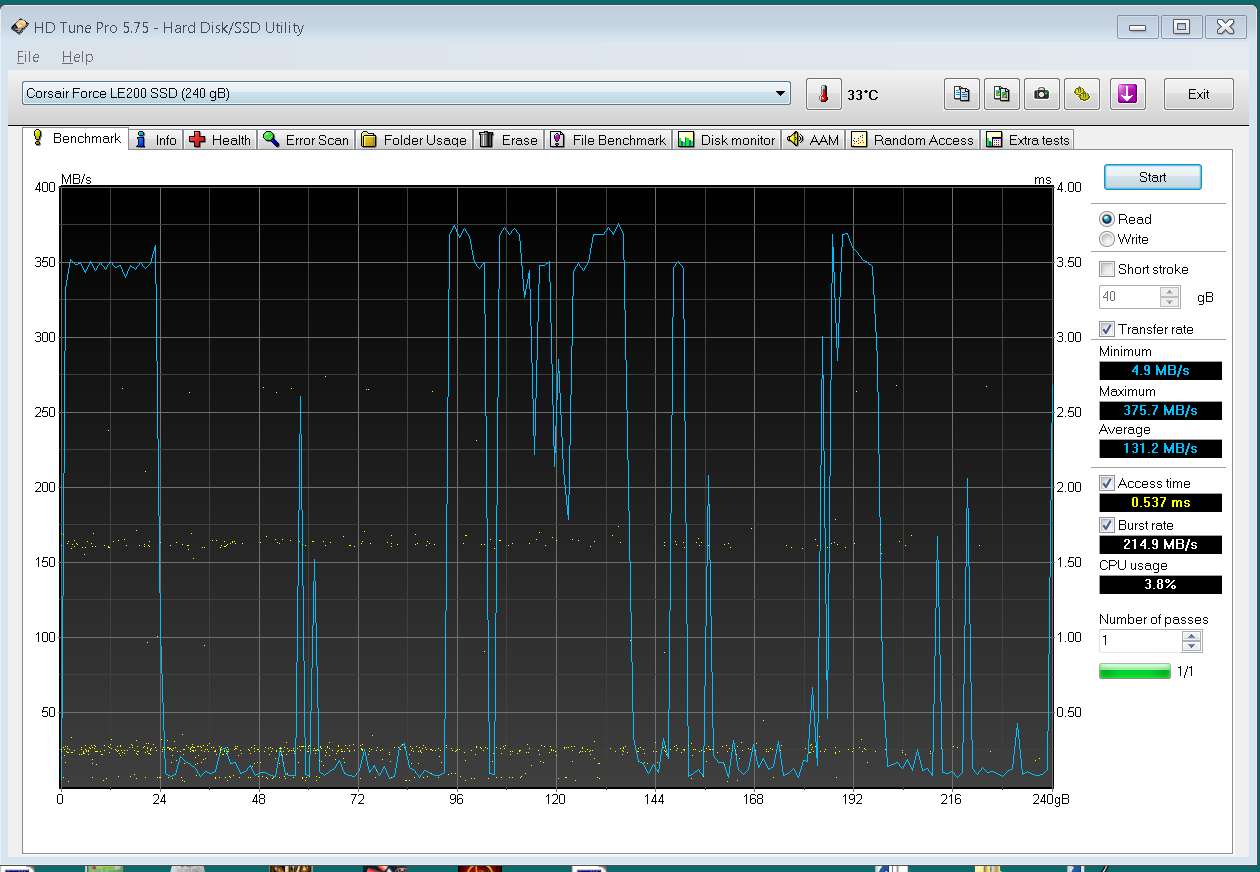Open the Folder Usage tab

(x=414, y=140)
